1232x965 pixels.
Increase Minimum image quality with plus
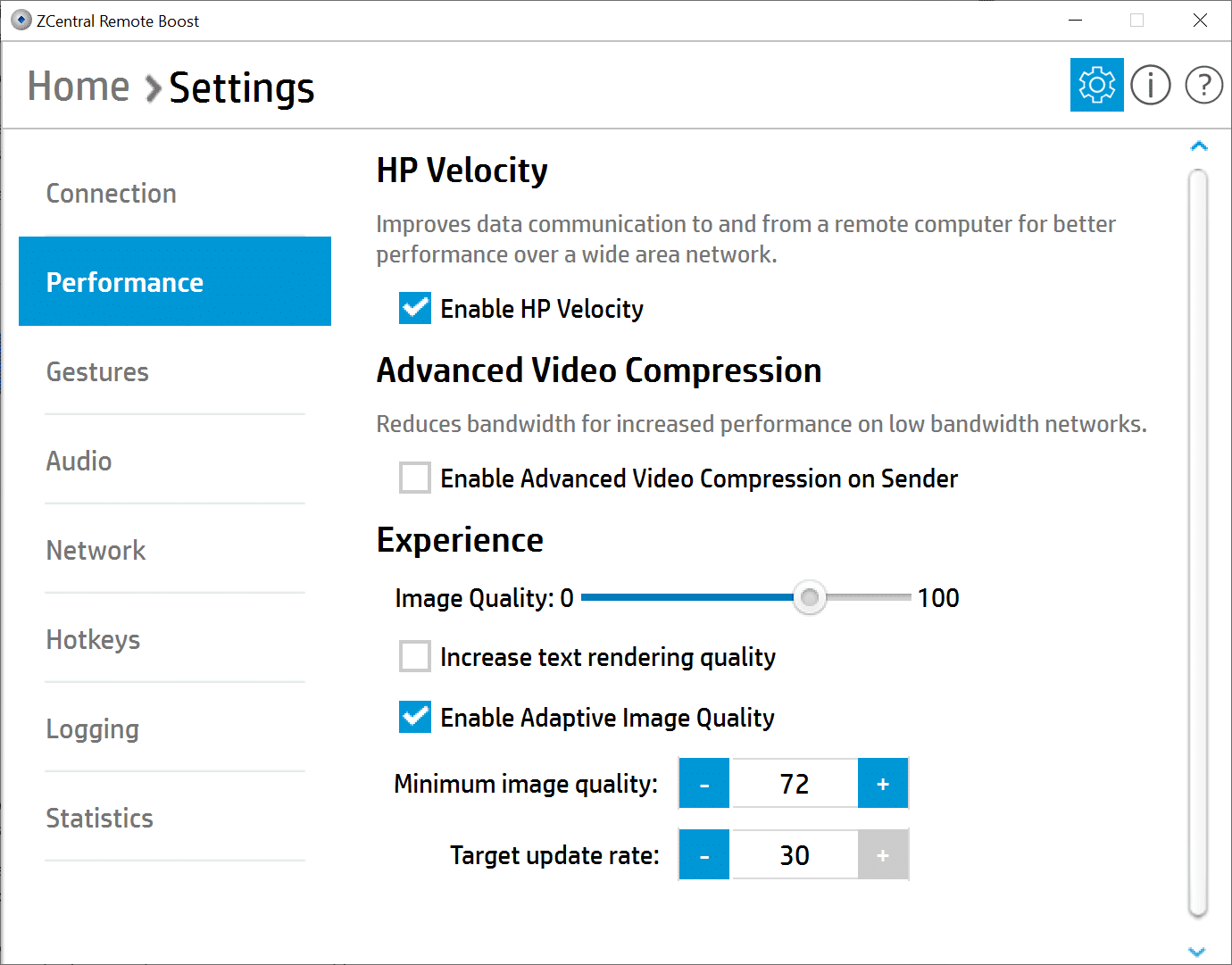(883, 784)
